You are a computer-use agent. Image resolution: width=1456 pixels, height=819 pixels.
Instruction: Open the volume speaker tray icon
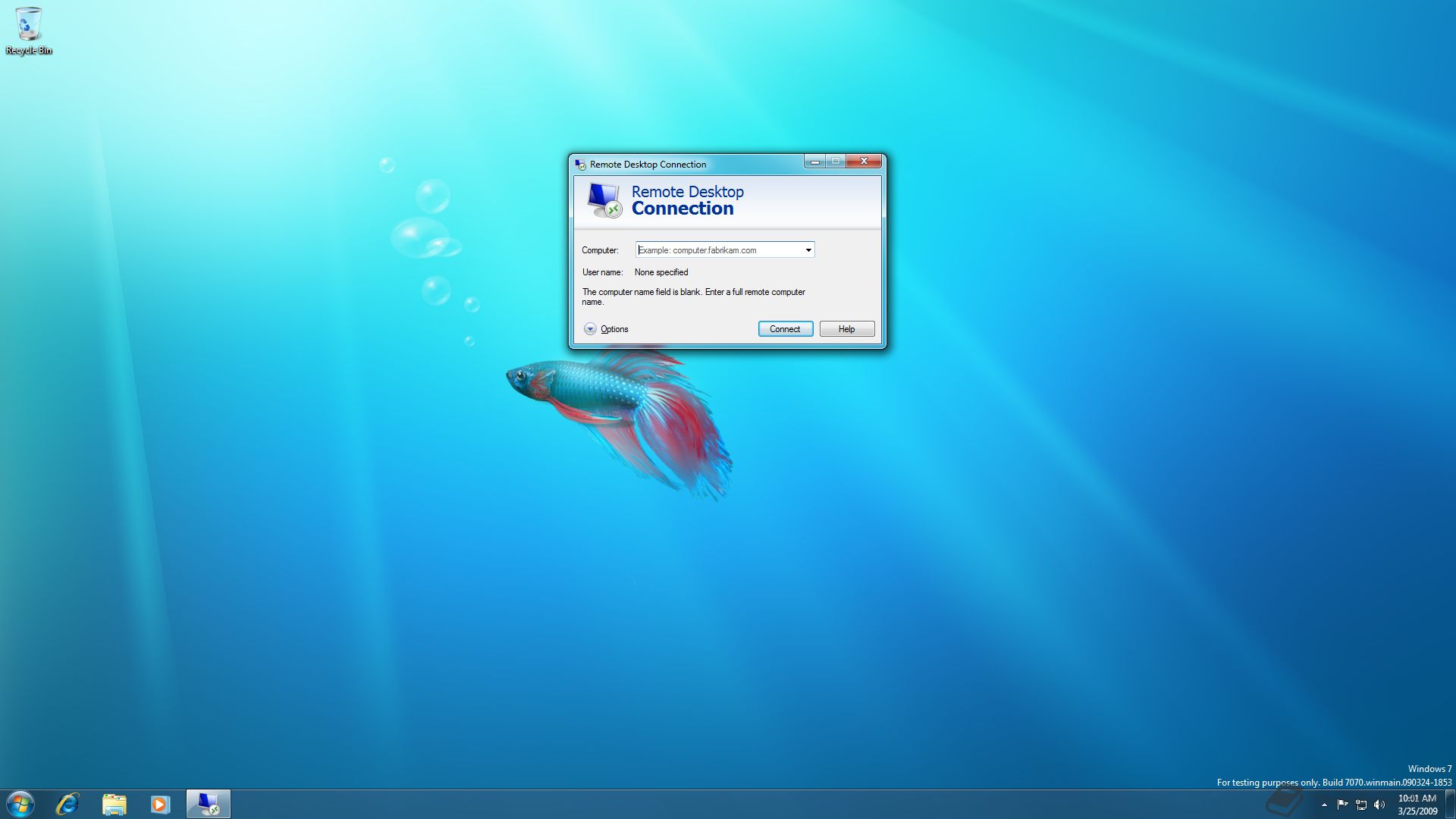coord(1379,805)
